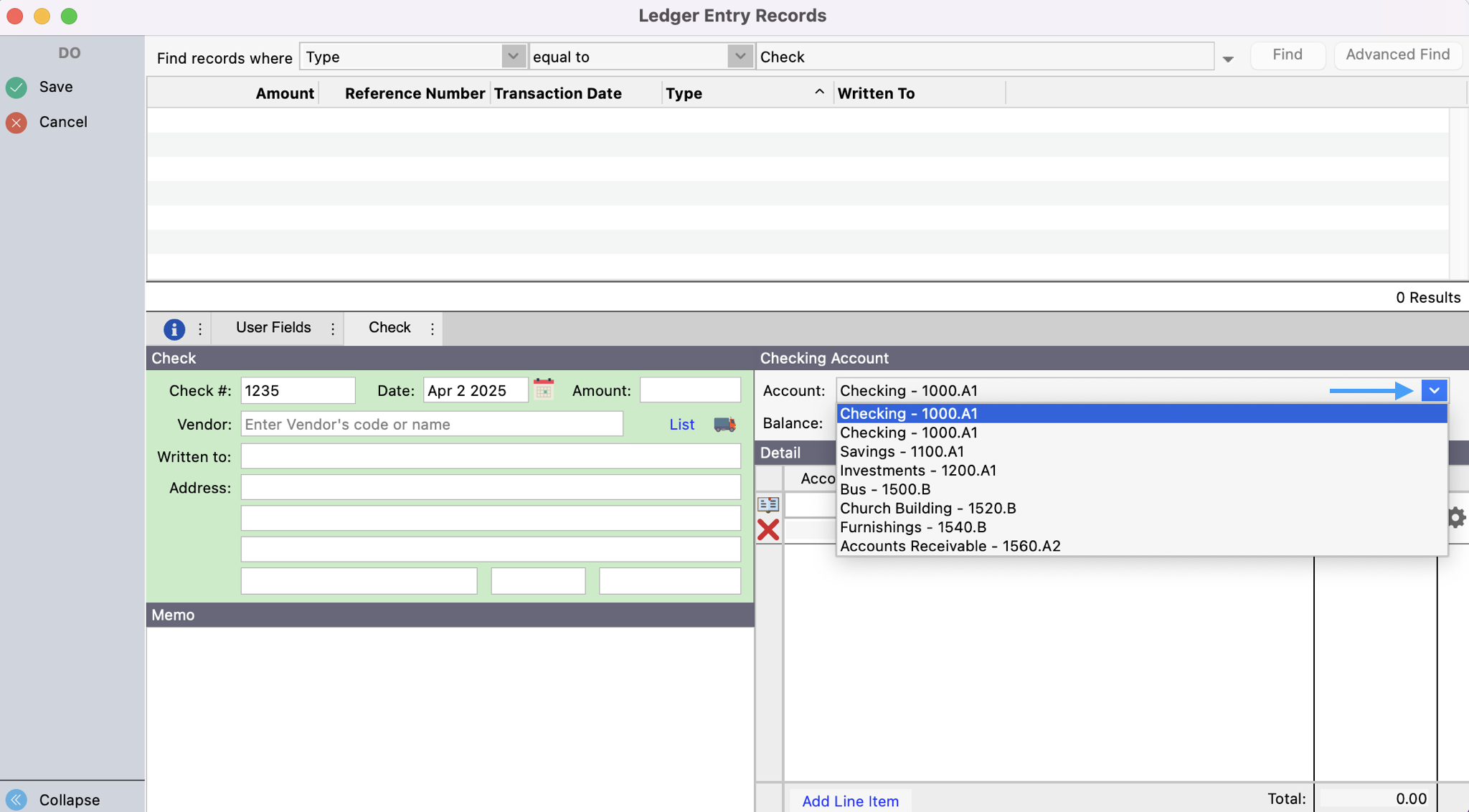Click the Collapse sidebar arrow icon
Image resolution: width=1469 pixels, height=812 pixels.
(16, 799)
